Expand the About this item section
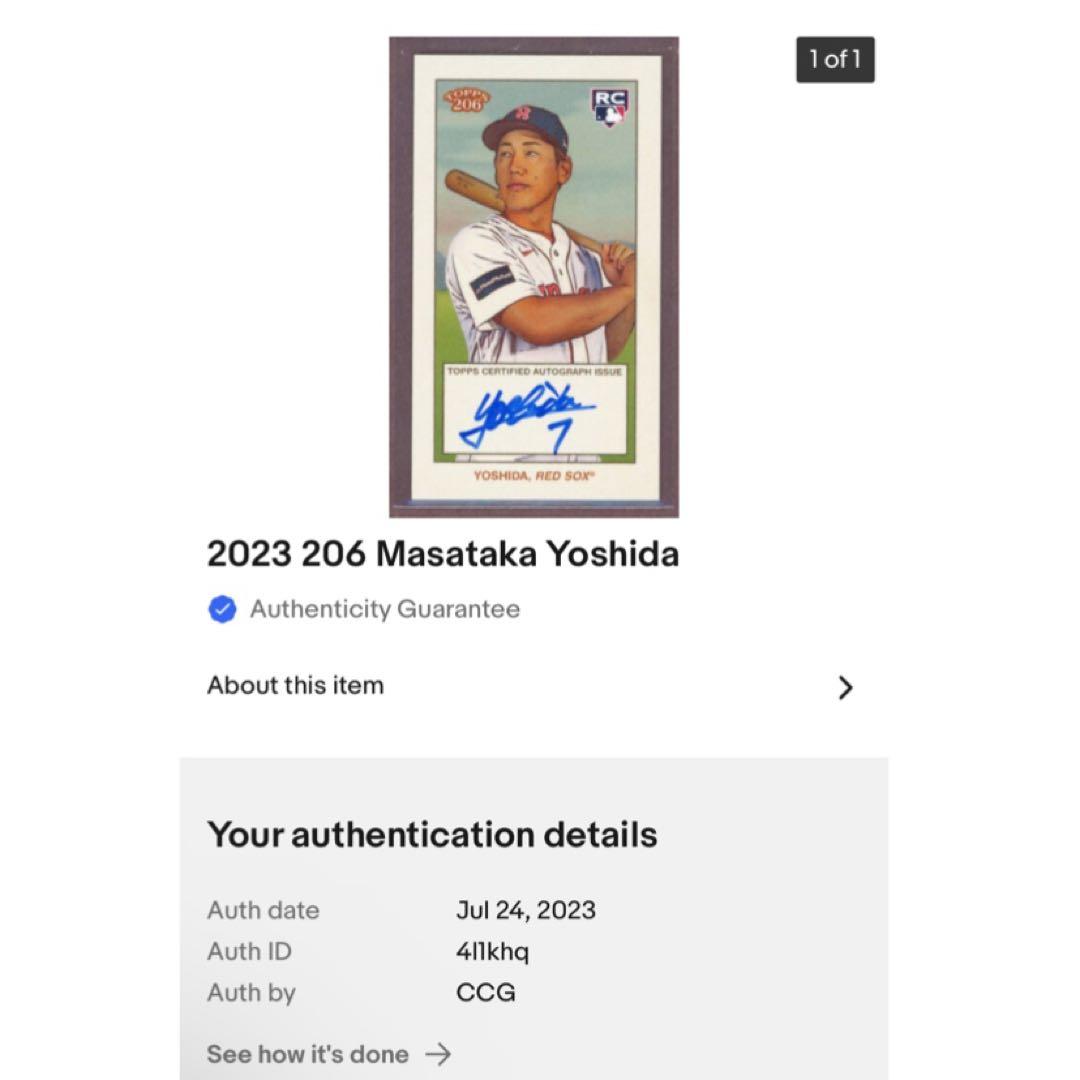Viewport: 1080px width, 1080px height. (x=295, y=686)
